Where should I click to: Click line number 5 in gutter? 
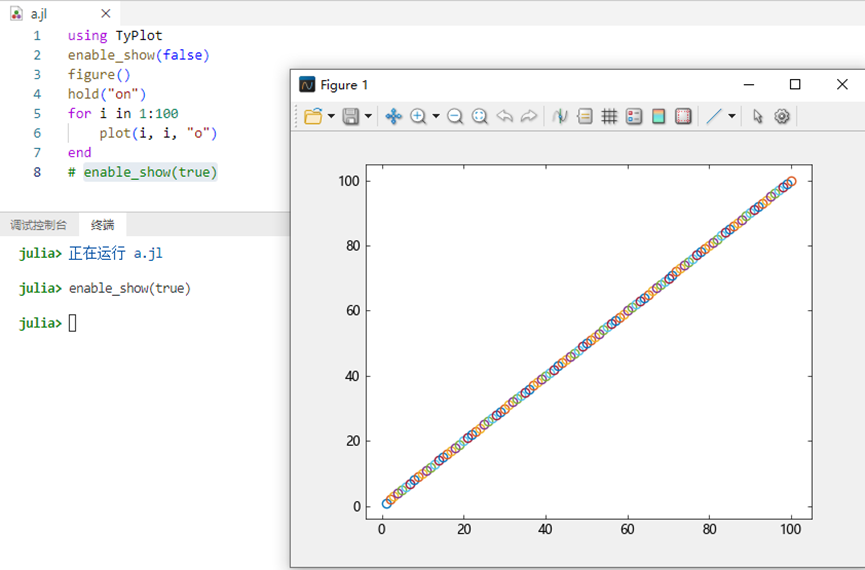(37, 114)
